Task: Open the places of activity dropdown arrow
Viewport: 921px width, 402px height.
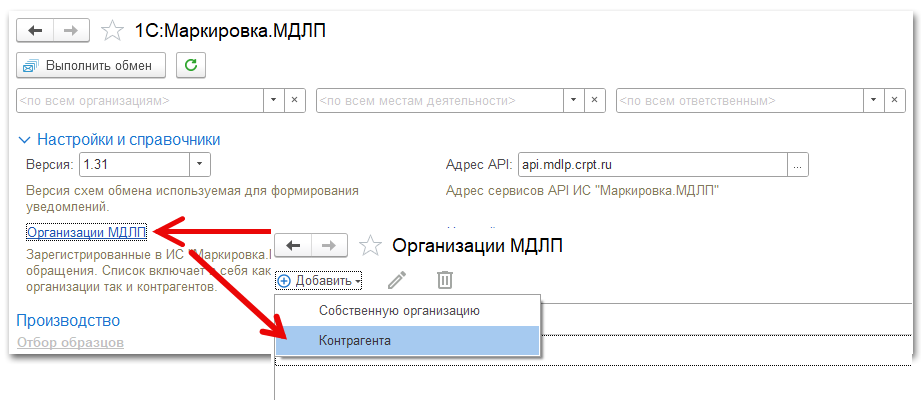Action: coord(573,100)
